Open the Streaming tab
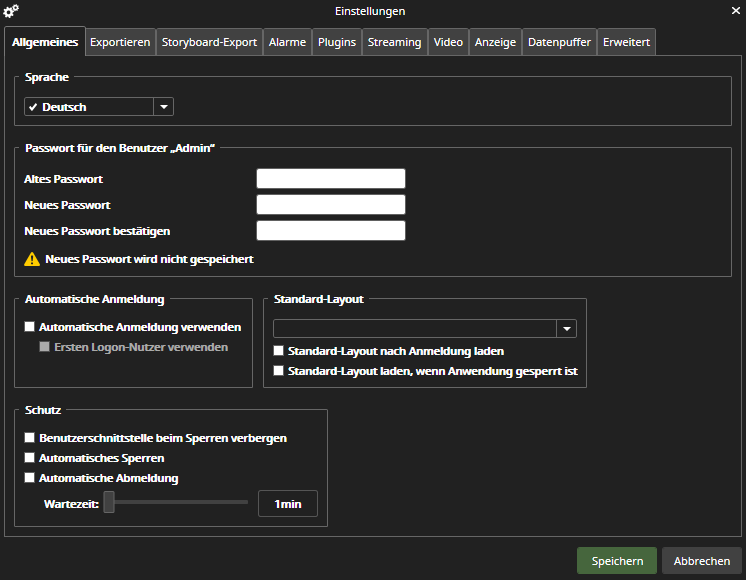This screenshot has height=580, width=746. pyautogui.click(x=394, y=42)
